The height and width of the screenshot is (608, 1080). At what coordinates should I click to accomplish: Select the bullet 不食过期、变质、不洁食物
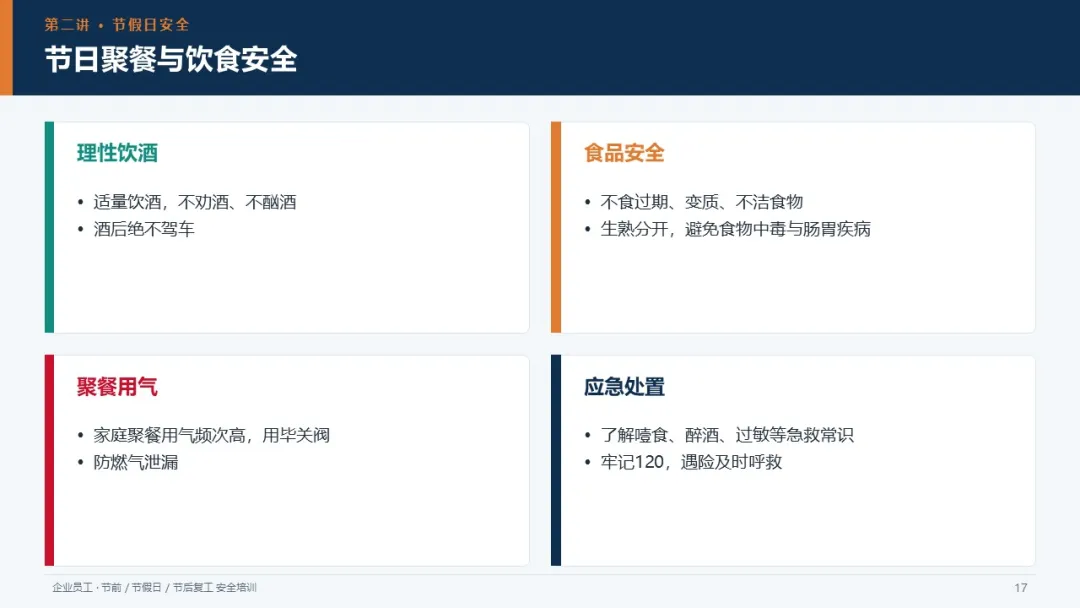tap(702, 202)
